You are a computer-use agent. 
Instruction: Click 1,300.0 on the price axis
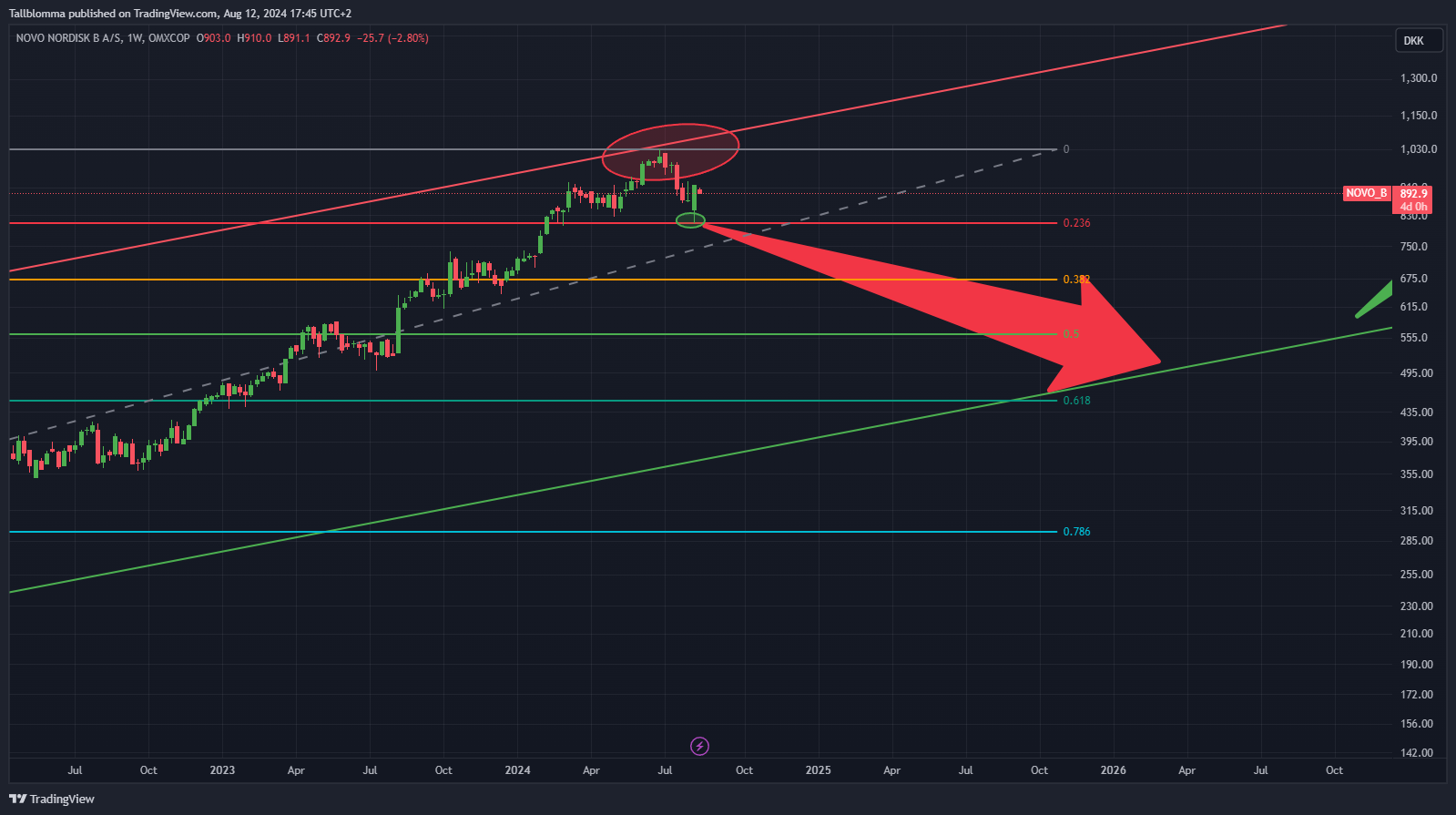(1419, 78)
